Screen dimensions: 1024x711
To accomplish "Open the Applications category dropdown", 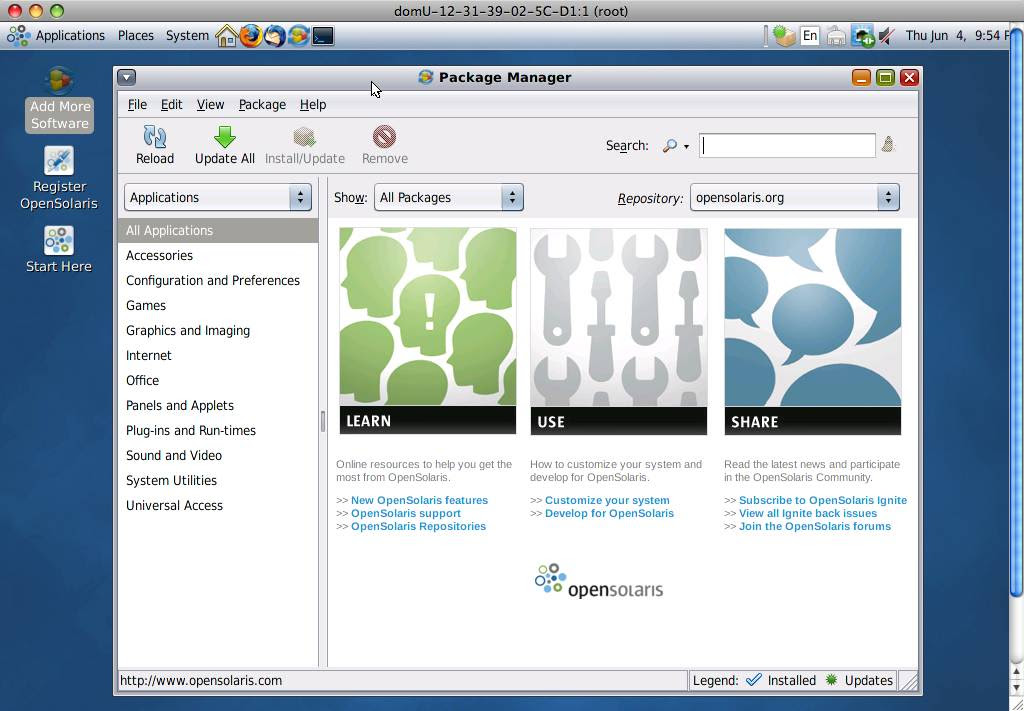I will click(218, 197).
